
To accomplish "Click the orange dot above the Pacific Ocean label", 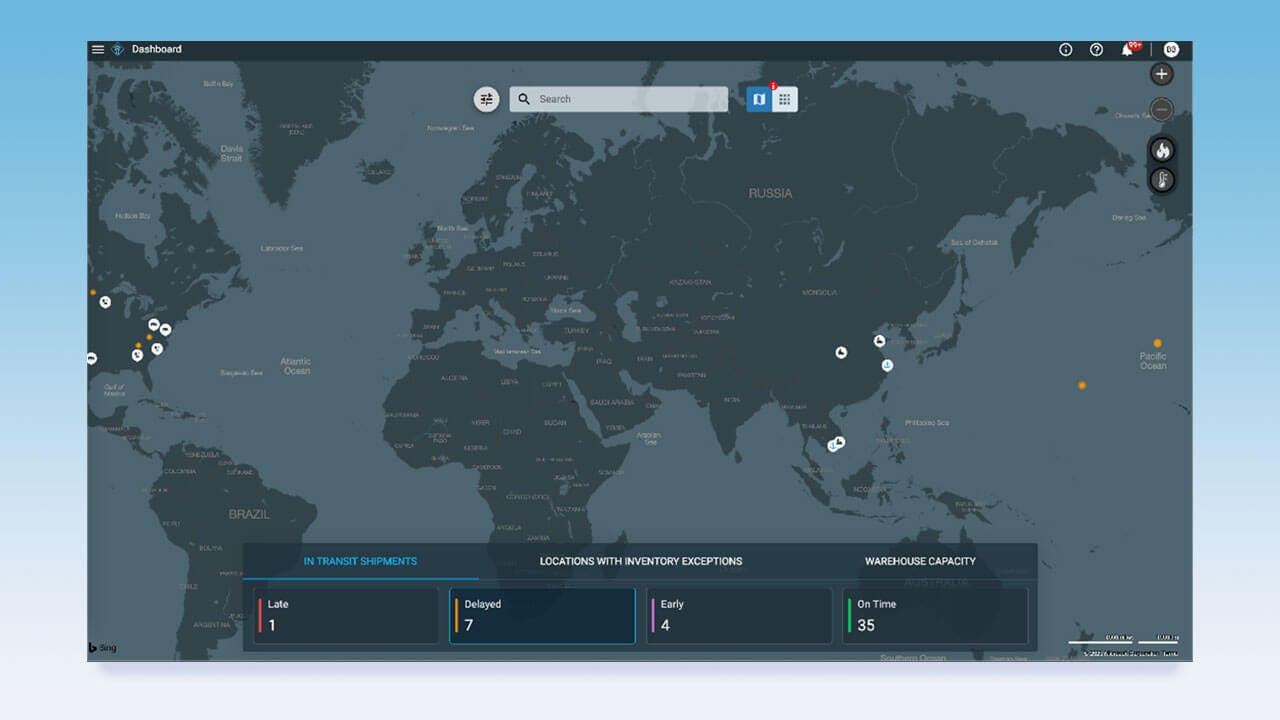I will 1157,343.
